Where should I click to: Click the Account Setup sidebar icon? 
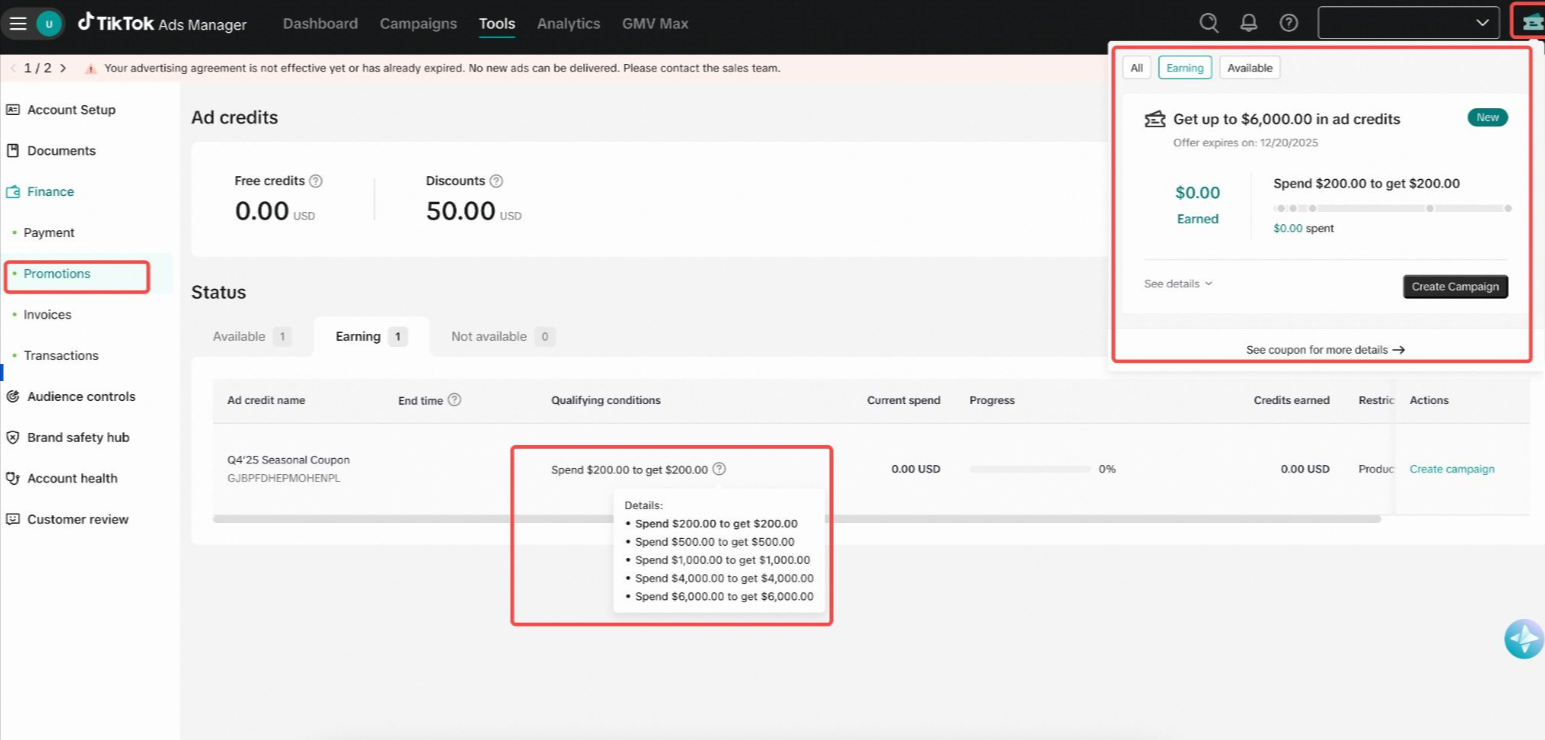pyautogui.click(x=13, y=110)
